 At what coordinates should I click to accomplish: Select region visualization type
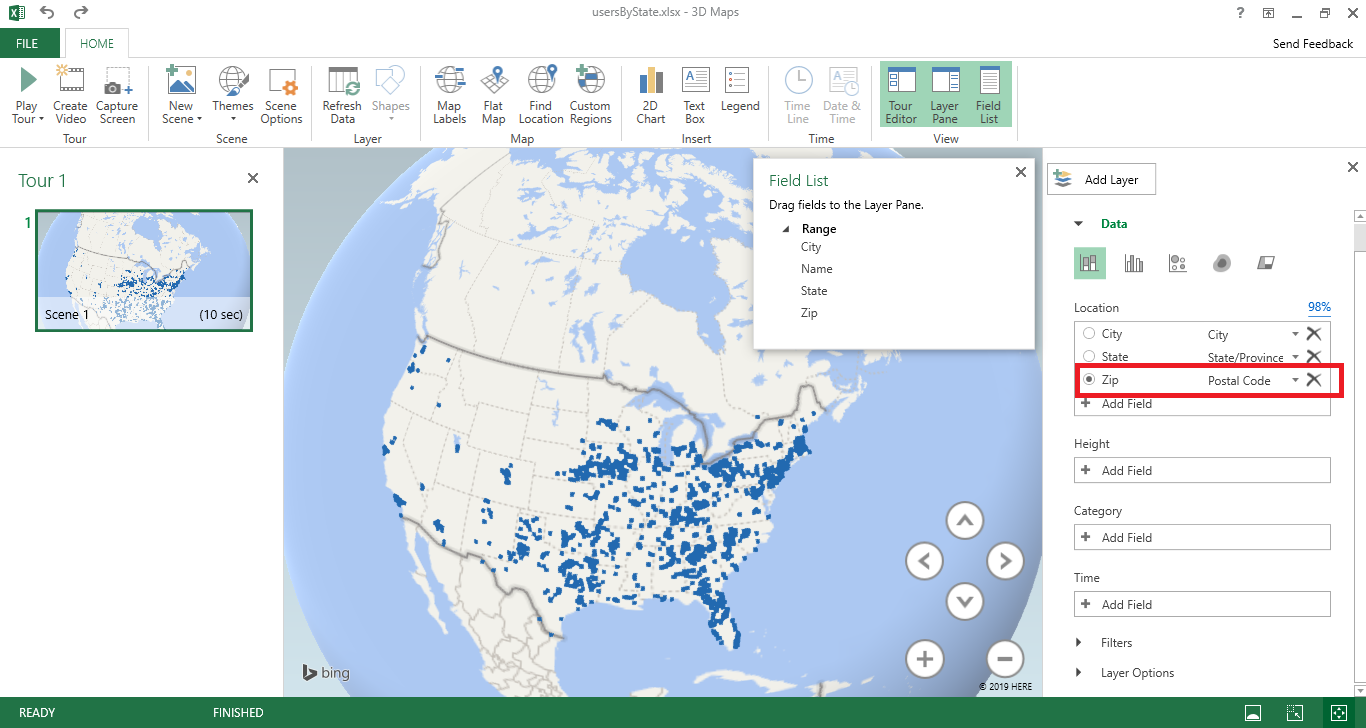[1266, 263]
